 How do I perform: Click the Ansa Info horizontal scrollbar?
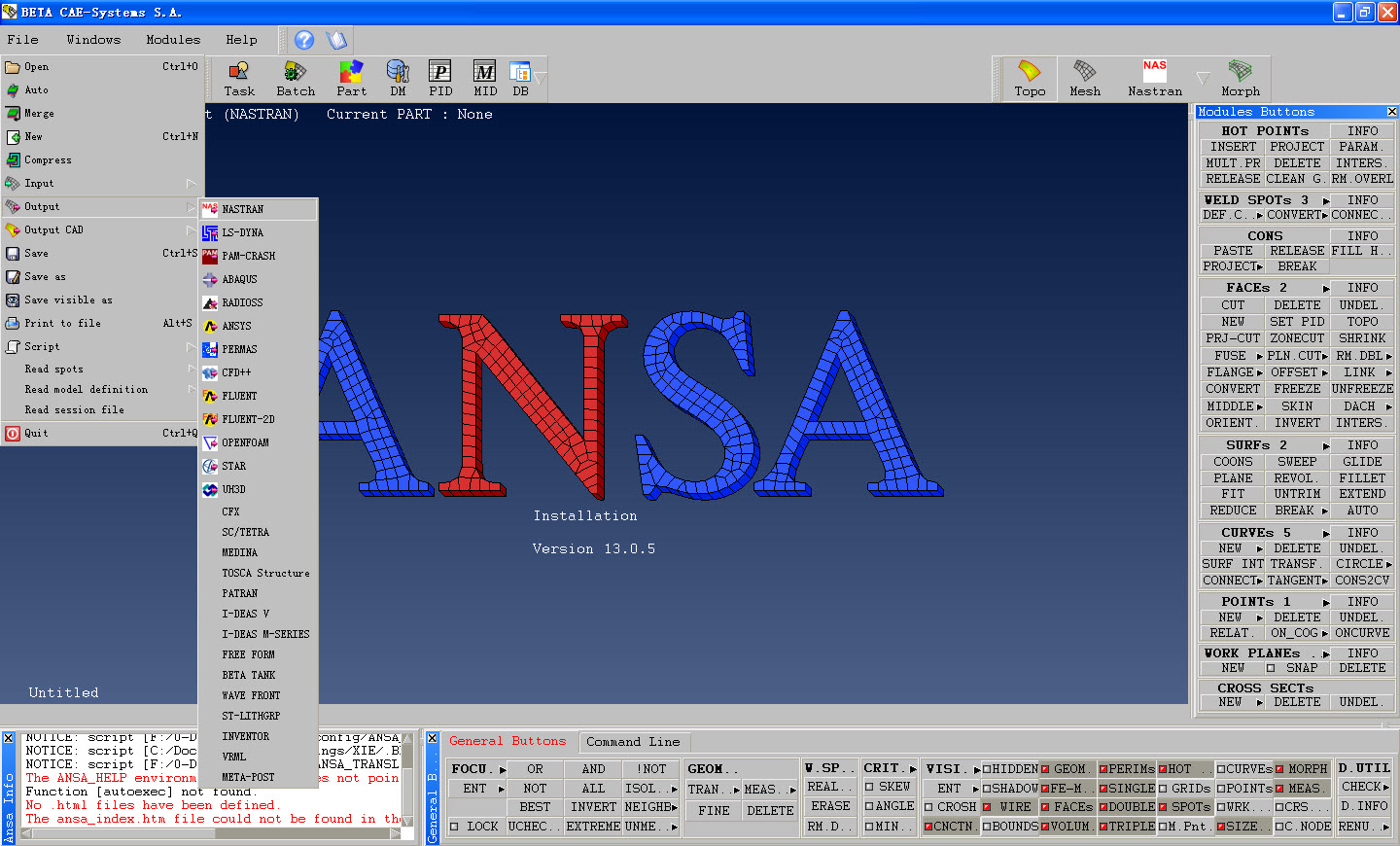(209, 834)
